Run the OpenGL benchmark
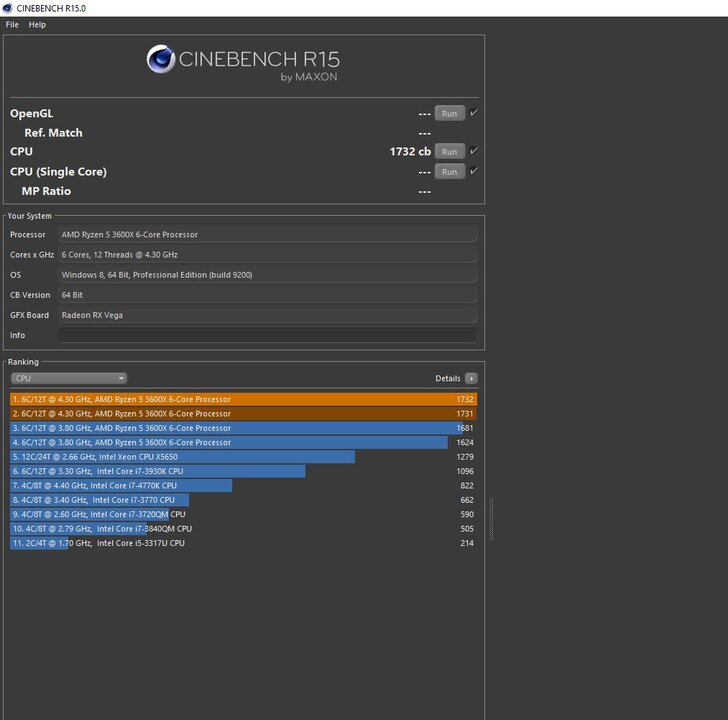 pyautogui.click(x=449, y=113)
